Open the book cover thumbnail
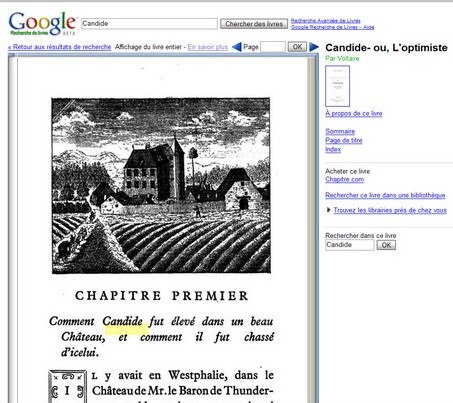The image size is (453, 403). (x=337, y=86)
